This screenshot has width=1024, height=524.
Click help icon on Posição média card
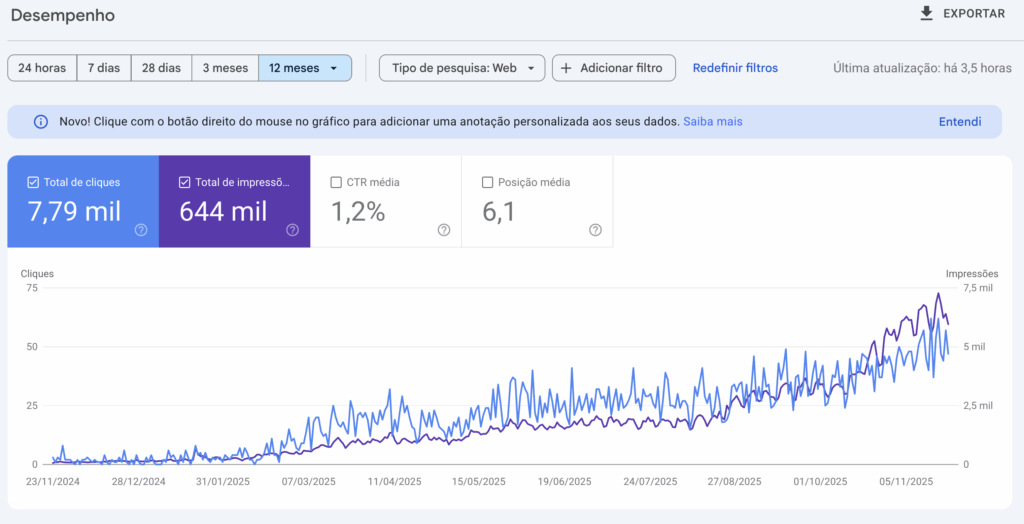(x=595, y=230)
